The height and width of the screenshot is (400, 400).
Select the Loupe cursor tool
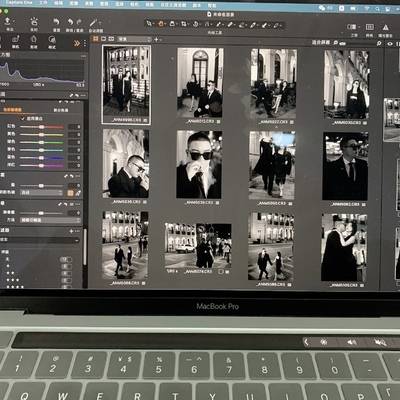point(172,24)
